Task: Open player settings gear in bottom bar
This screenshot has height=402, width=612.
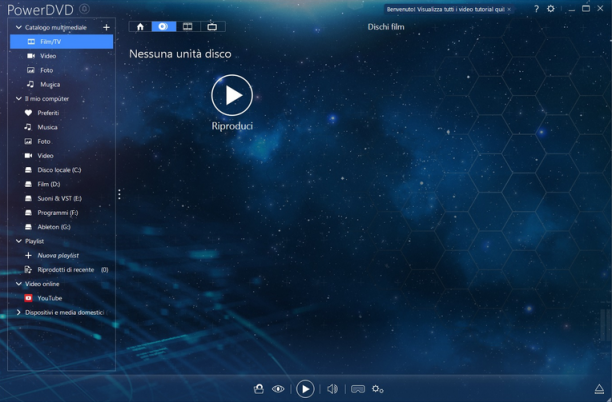Action: [x=377, y=389]
